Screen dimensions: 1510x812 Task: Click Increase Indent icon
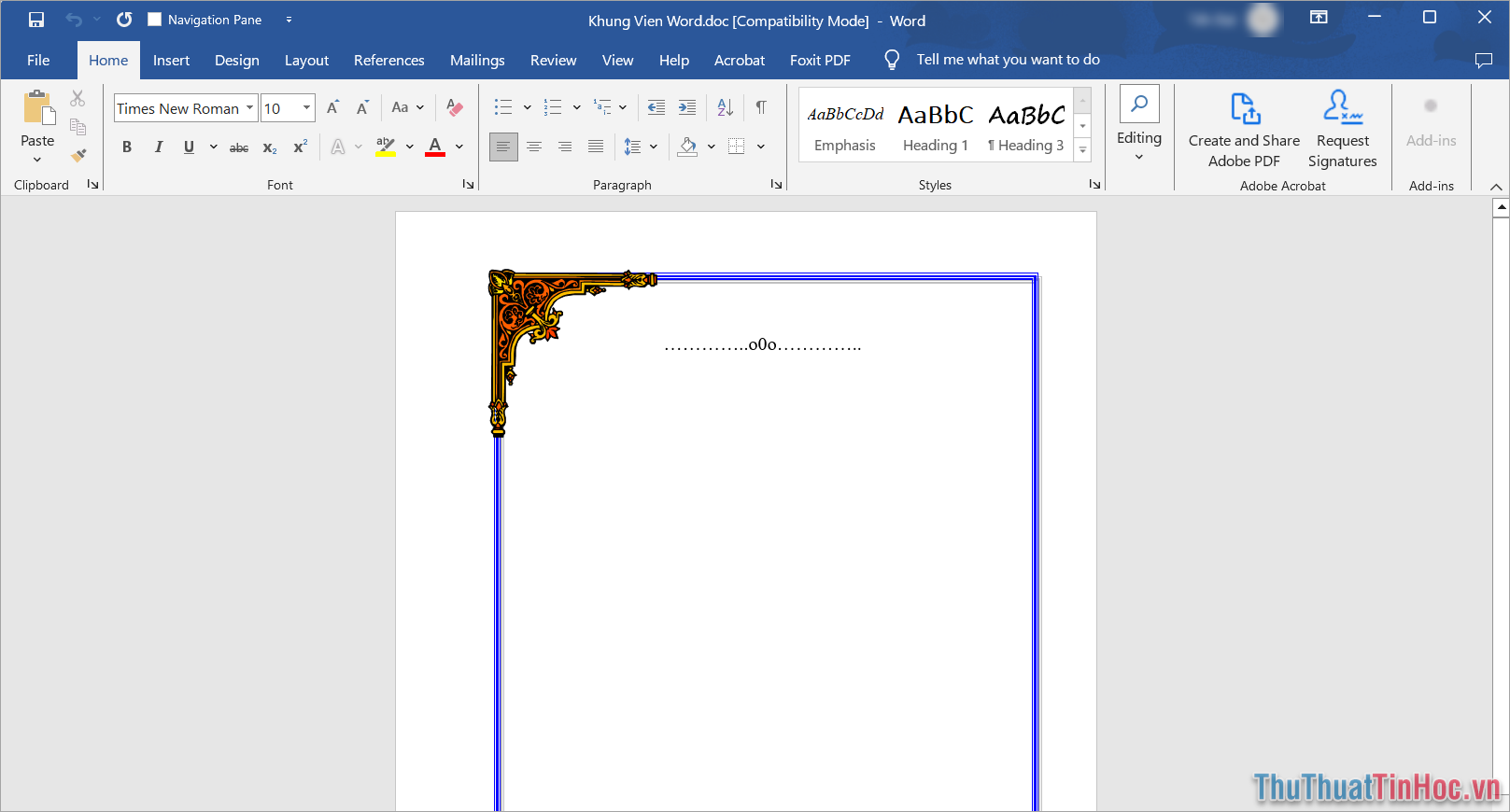click(x=687, y=107)
